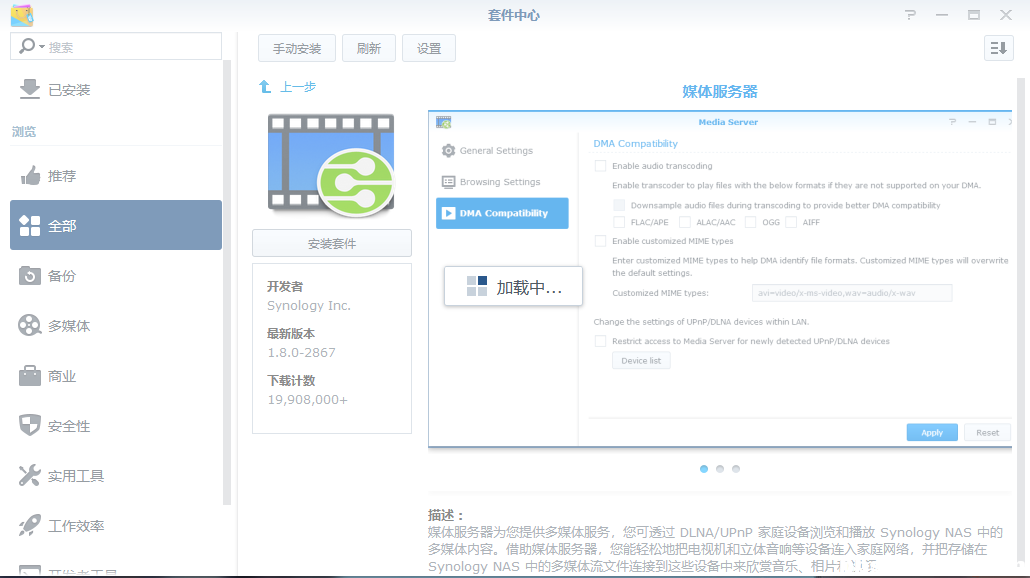Show the second screenshot via middle dot
Viewport: 1030px width, 578px height.
click(720, 469)
